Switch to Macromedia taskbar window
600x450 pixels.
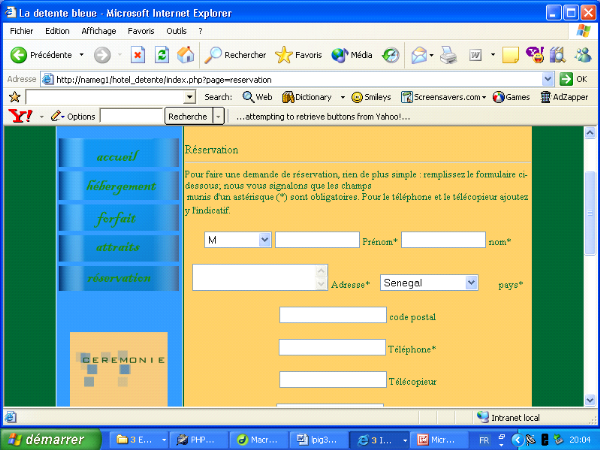coord(258,440)
